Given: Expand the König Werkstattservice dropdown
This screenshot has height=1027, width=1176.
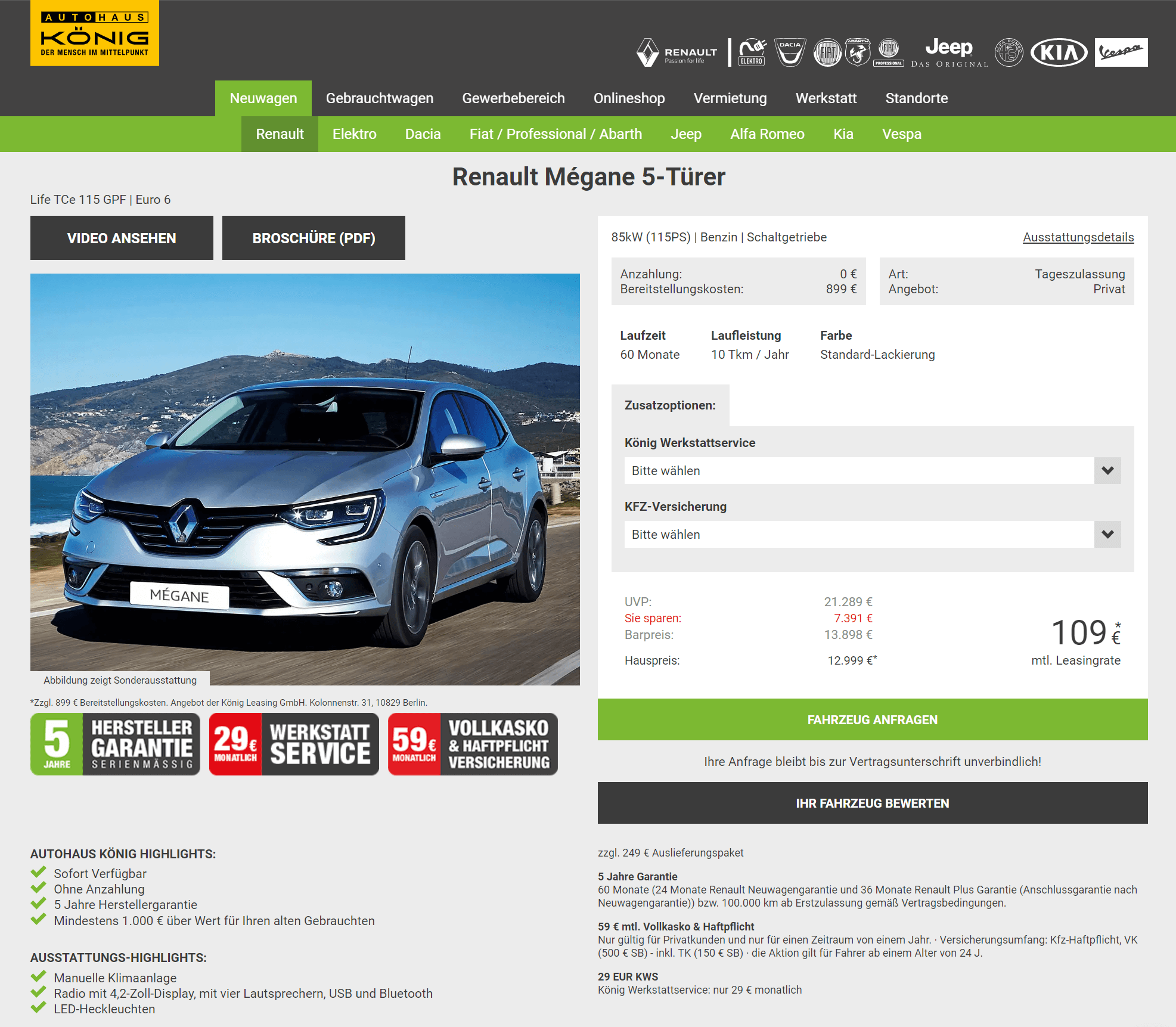Looking at the screenshot, I should 873,471.
